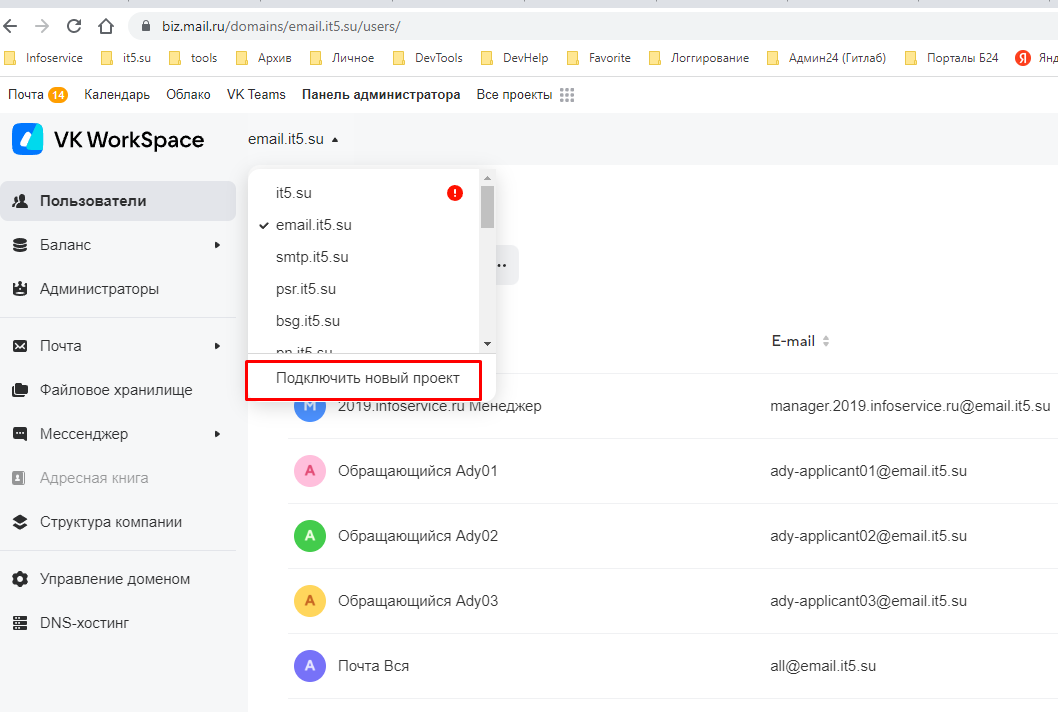This screenshot has width=1058, height=712.
Task: Click the domain list scrollbar thumb
Action: (487, 207)
